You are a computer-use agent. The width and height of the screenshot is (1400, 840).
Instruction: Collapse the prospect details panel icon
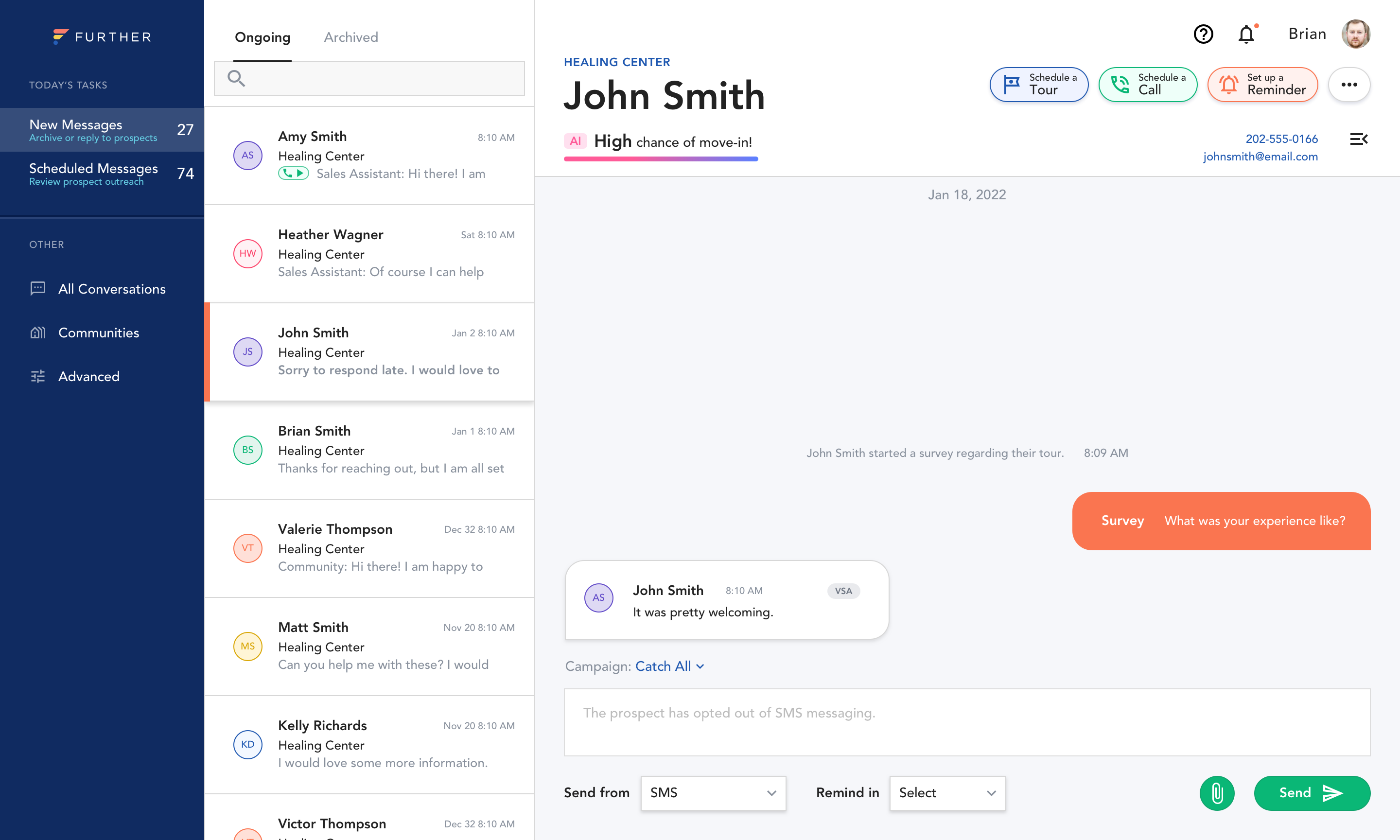click(x=1359, y=139)
